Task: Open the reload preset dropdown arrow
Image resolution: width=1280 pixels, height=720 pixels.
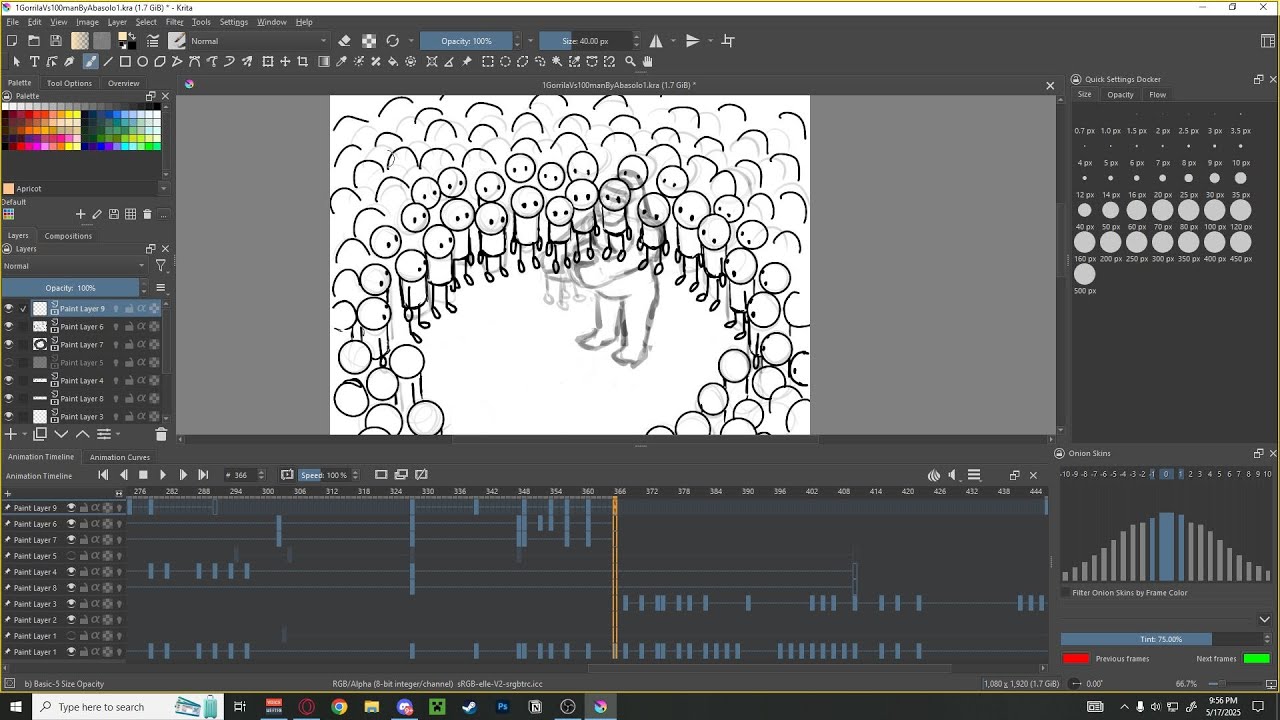Action: (x=410, y=41)
